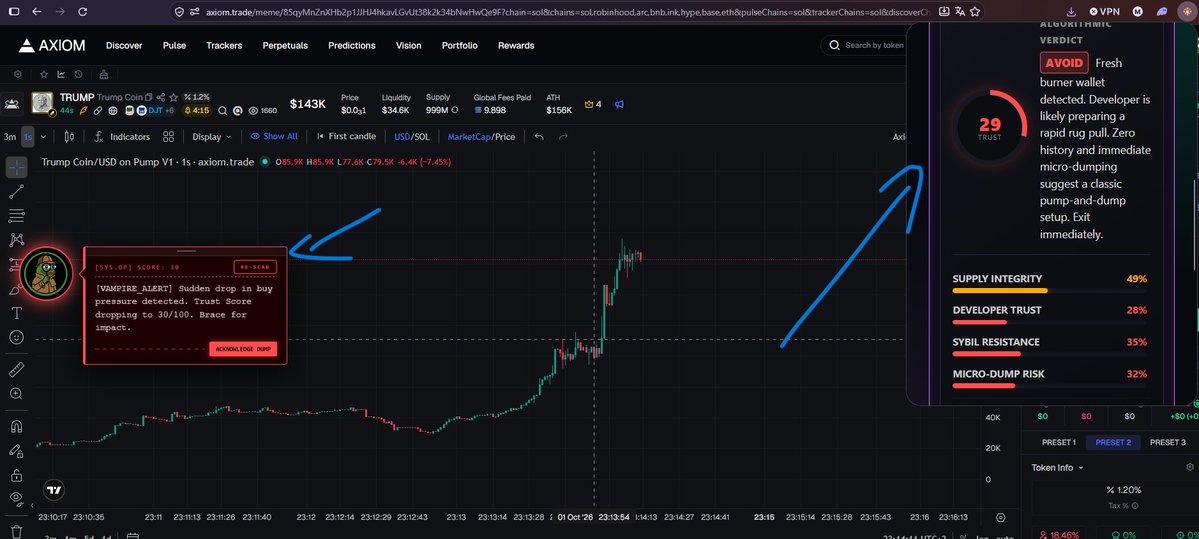The image size is (1199, 539).
Task: Open the chart layout grid selector
Action: click(168, 137)
